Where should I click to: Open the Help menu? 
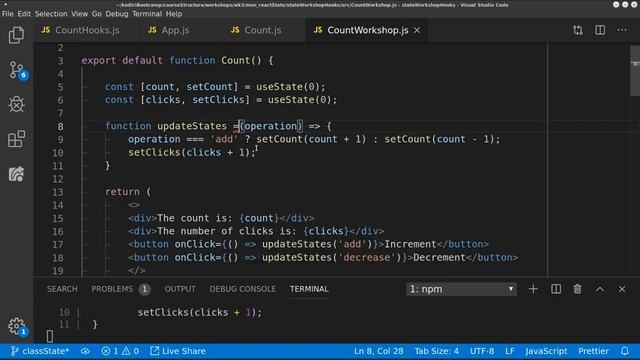(174, 13)
